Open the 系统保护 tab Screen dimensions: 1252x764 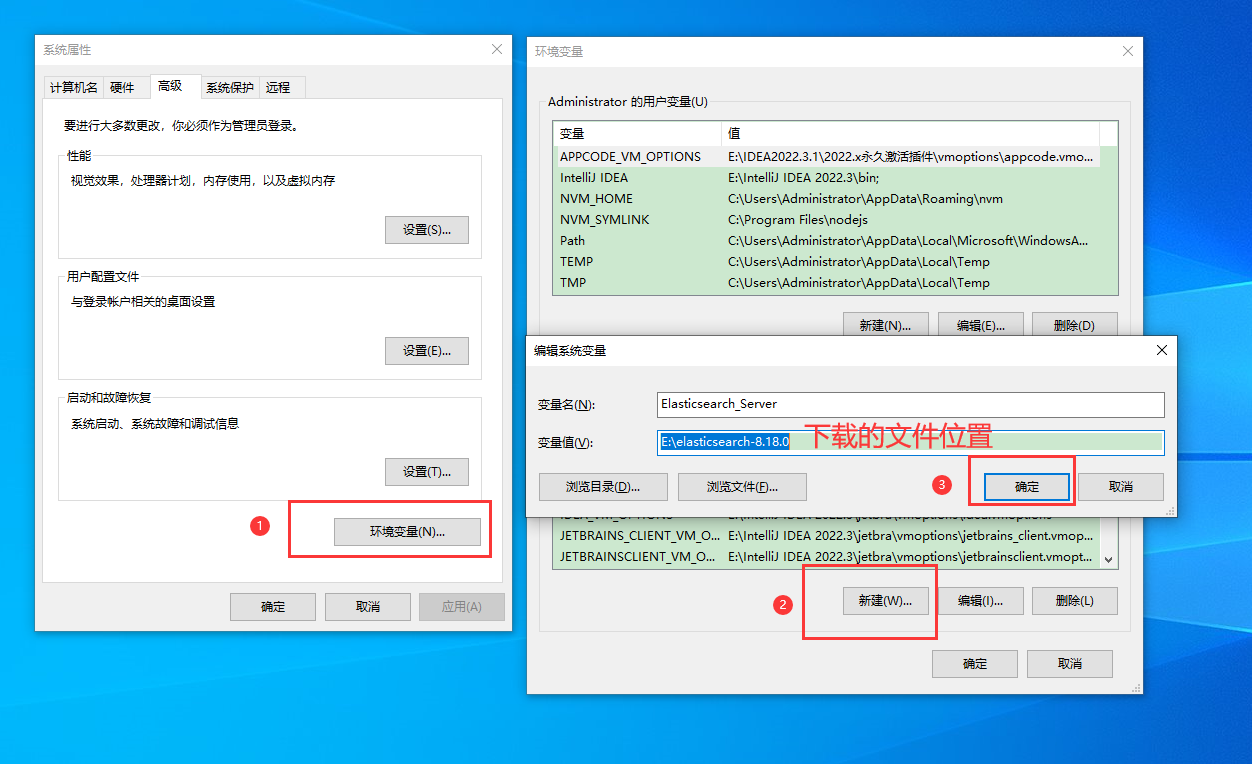(230, 88)
